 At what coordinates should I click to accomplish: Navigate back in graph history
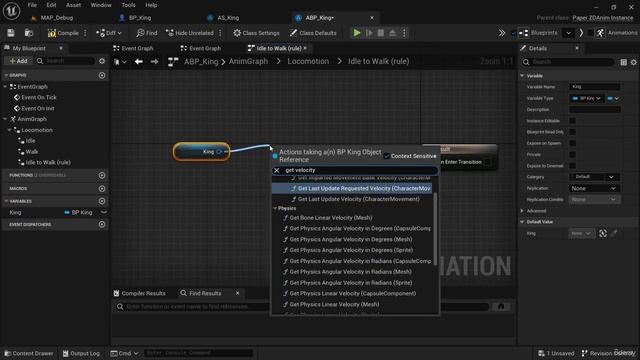click(x=139, y=62)
